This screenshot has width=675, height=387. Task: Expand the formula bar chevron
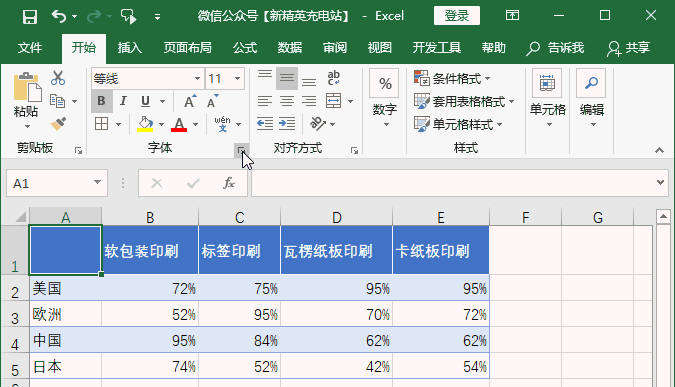(660, 182)
